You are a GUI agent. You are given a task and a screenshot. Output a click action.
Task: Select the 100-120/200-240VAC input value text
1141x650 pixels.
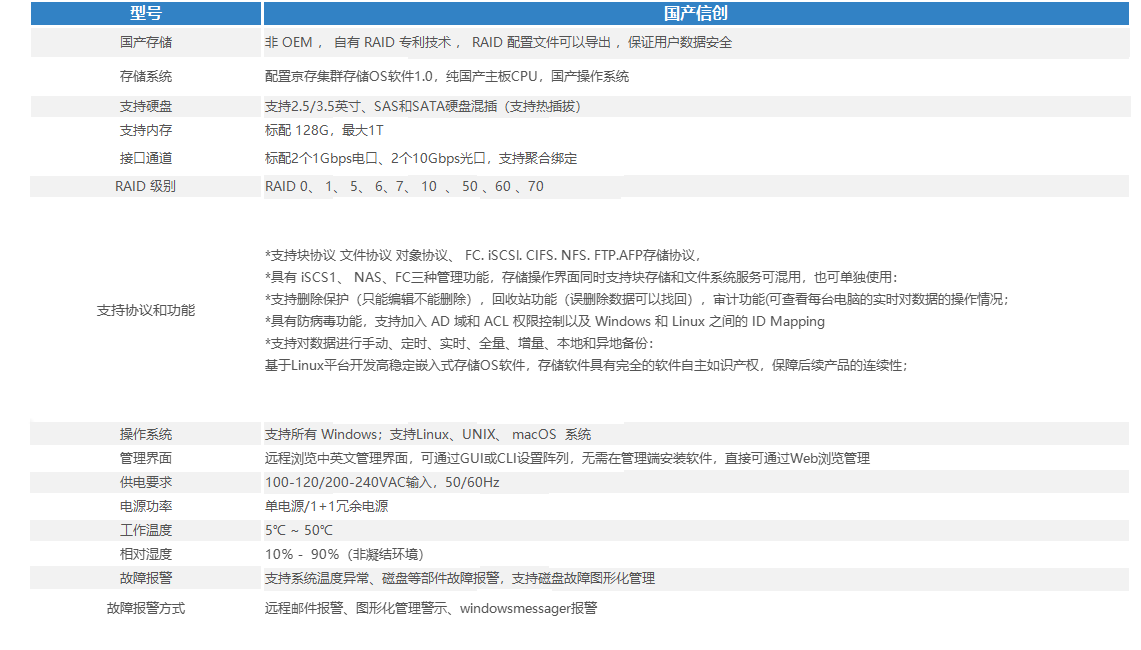point(382,482)
